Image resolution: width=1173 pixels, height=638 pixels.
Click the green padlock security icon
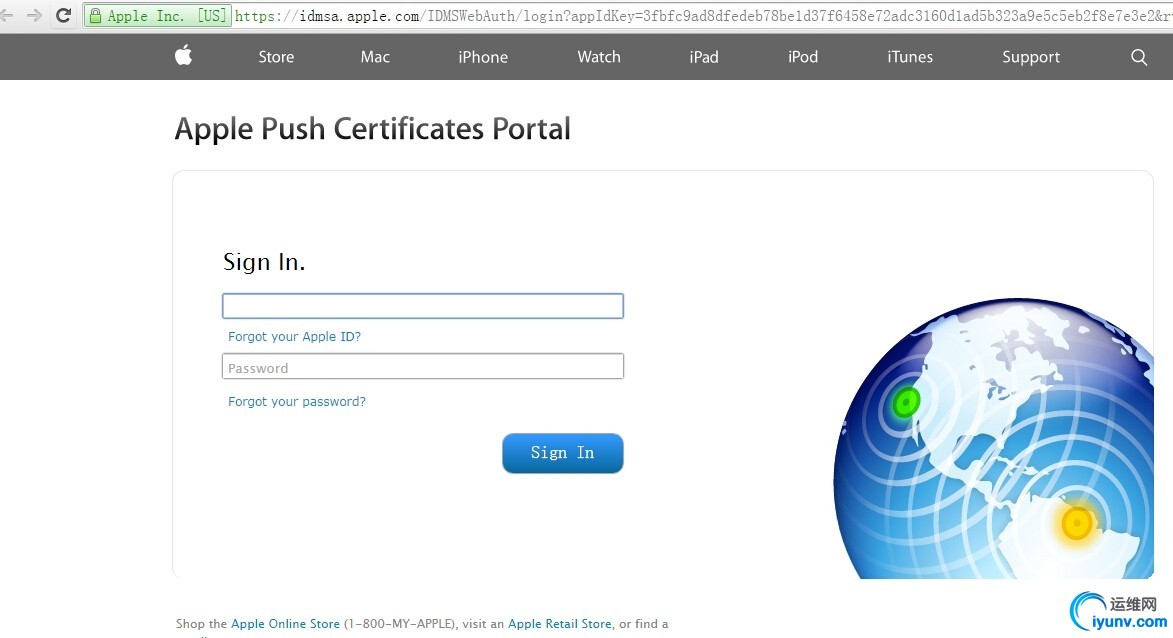pos(95,16)
